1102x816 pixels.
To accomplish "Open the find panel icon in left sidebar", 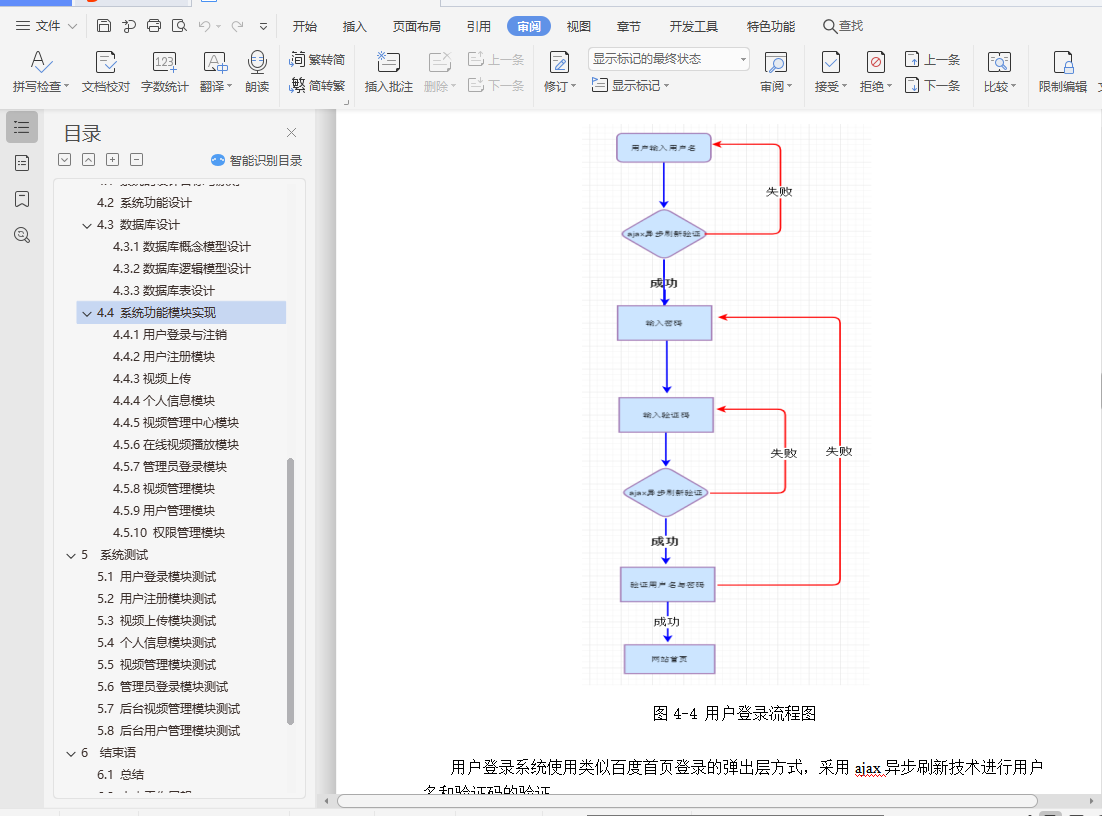I will [x=22, y=235].
